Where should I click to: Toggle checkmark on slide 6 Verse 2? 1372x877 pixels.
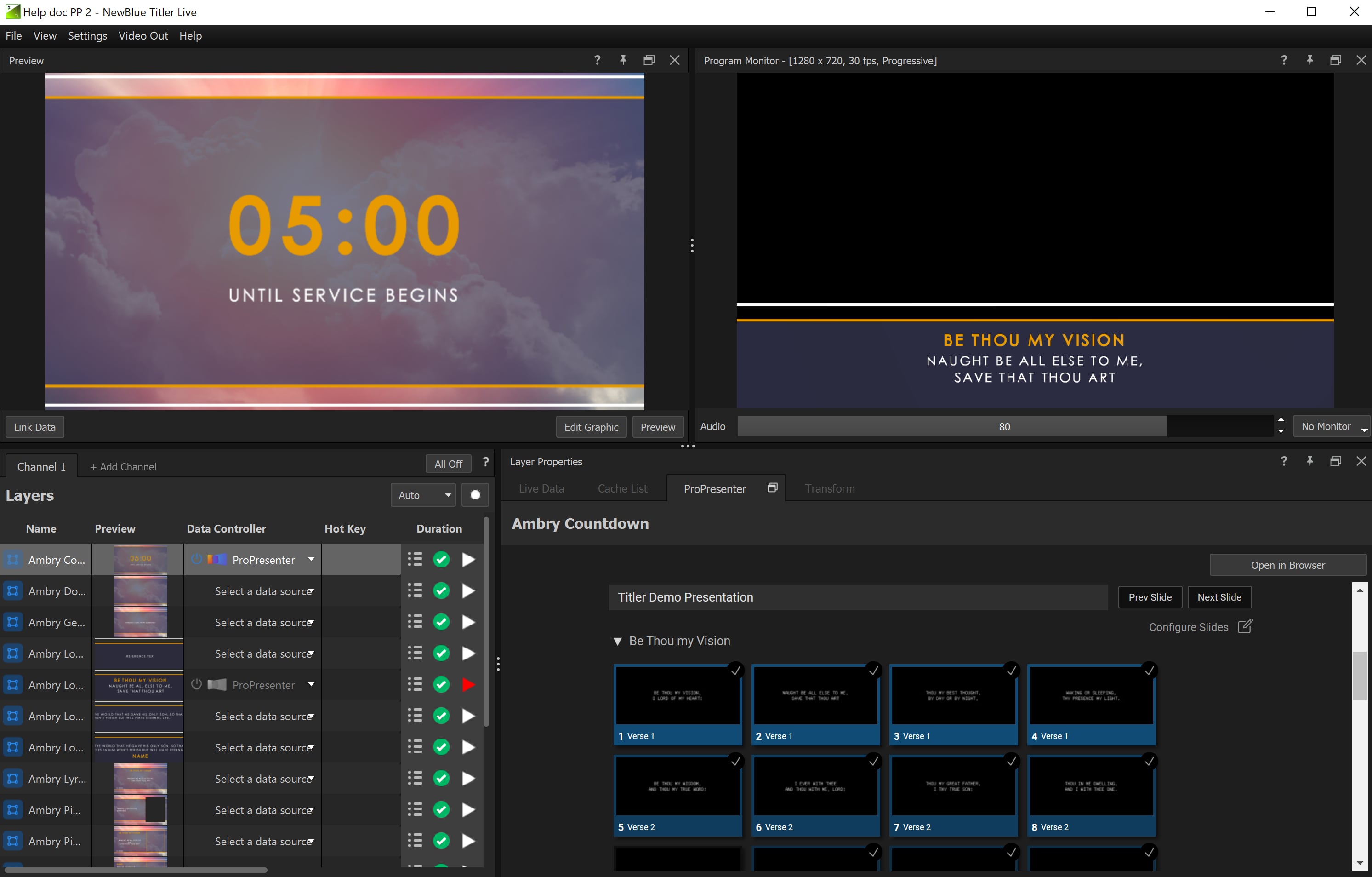point(873,761)
